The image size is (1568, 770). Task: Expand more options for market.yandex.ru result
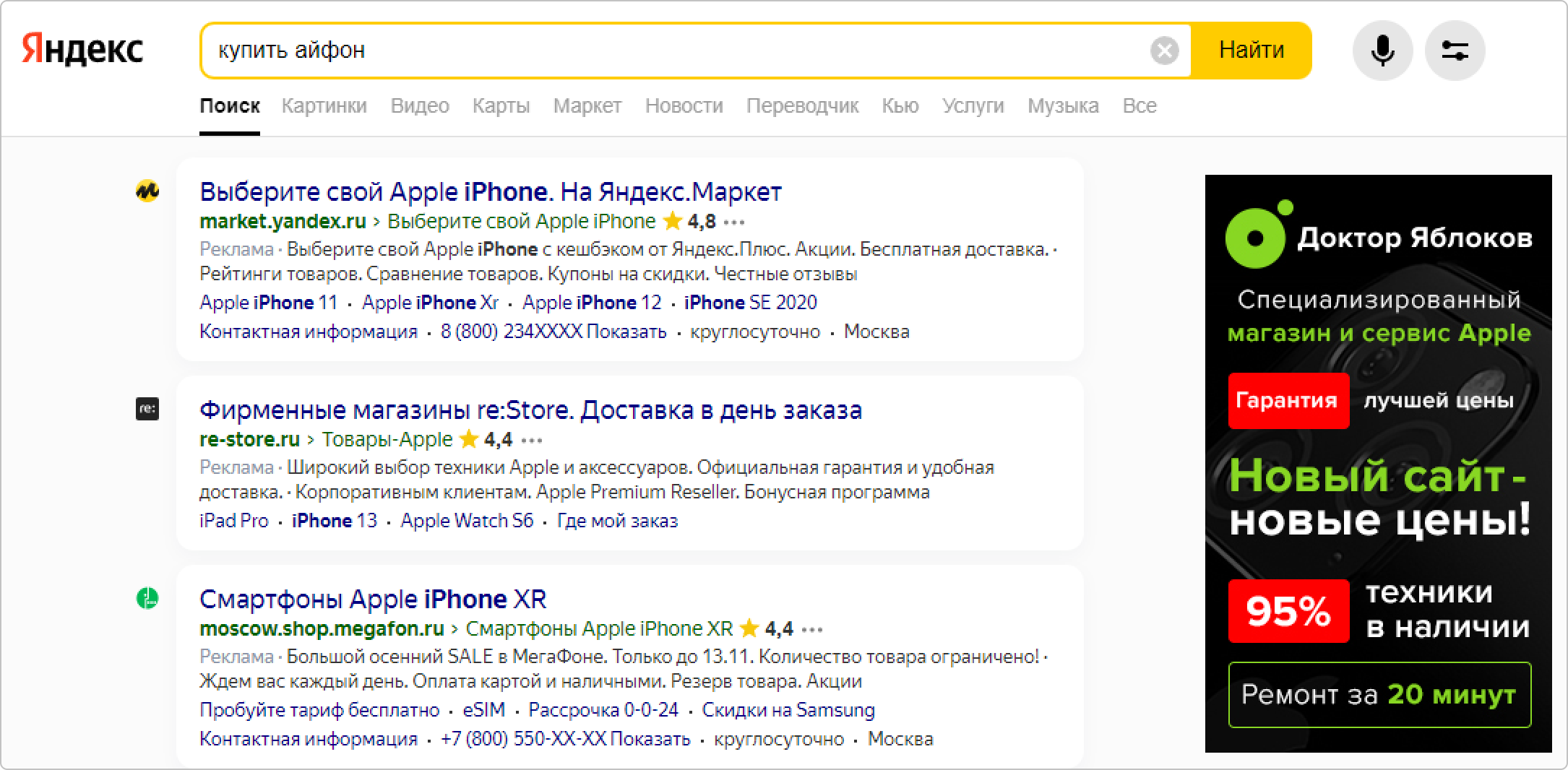click(x=734, y=222)
